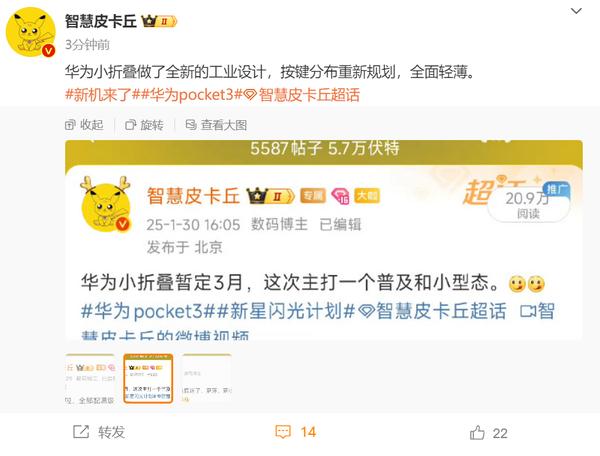This screenshot has width=600, height=456.
Task: Click the collapse icon next to 收起
Action: (x=70, y=125)
